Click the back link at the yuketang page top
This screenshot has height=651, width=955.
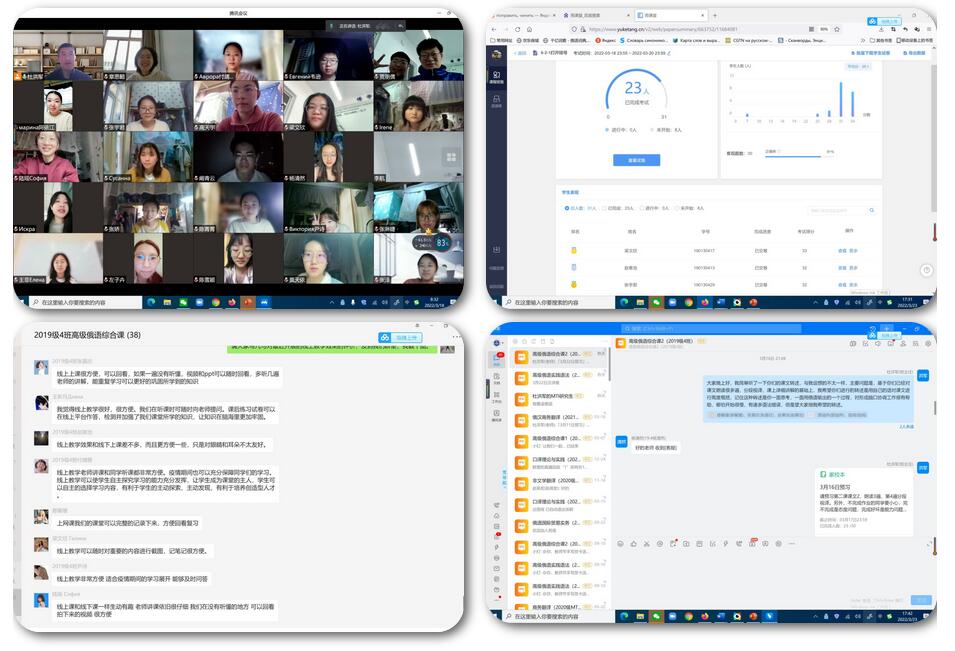[521, 53]
